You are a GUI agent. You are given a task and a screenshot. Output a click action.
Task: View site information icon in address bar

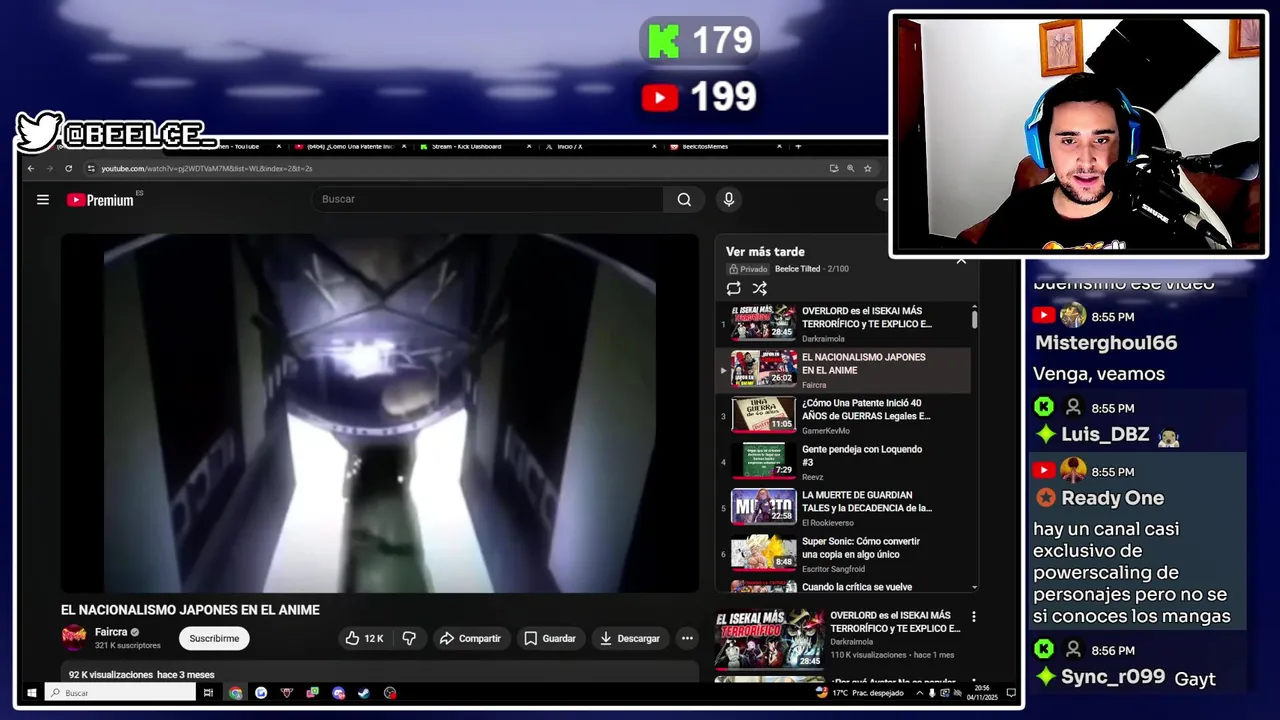click(x=92, y=168)
